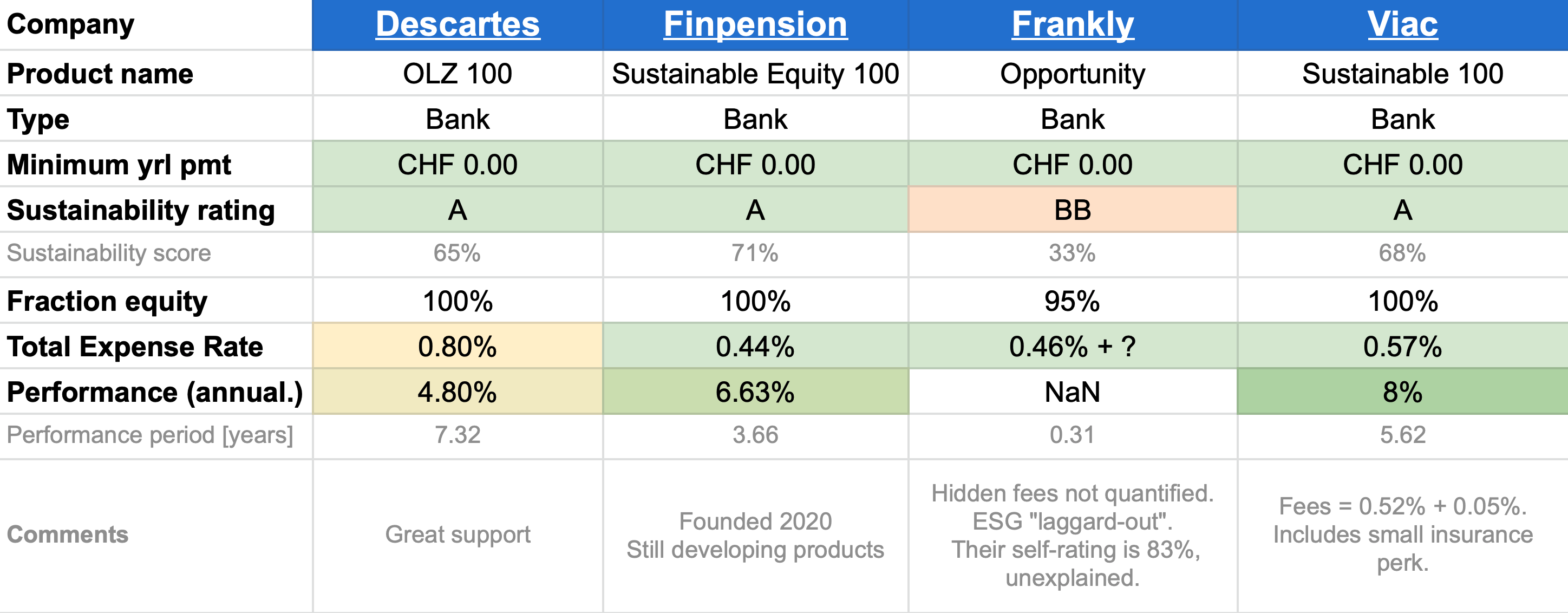
Task: Select the orange BB sustainability rating cell
Action: point(1073,210)
